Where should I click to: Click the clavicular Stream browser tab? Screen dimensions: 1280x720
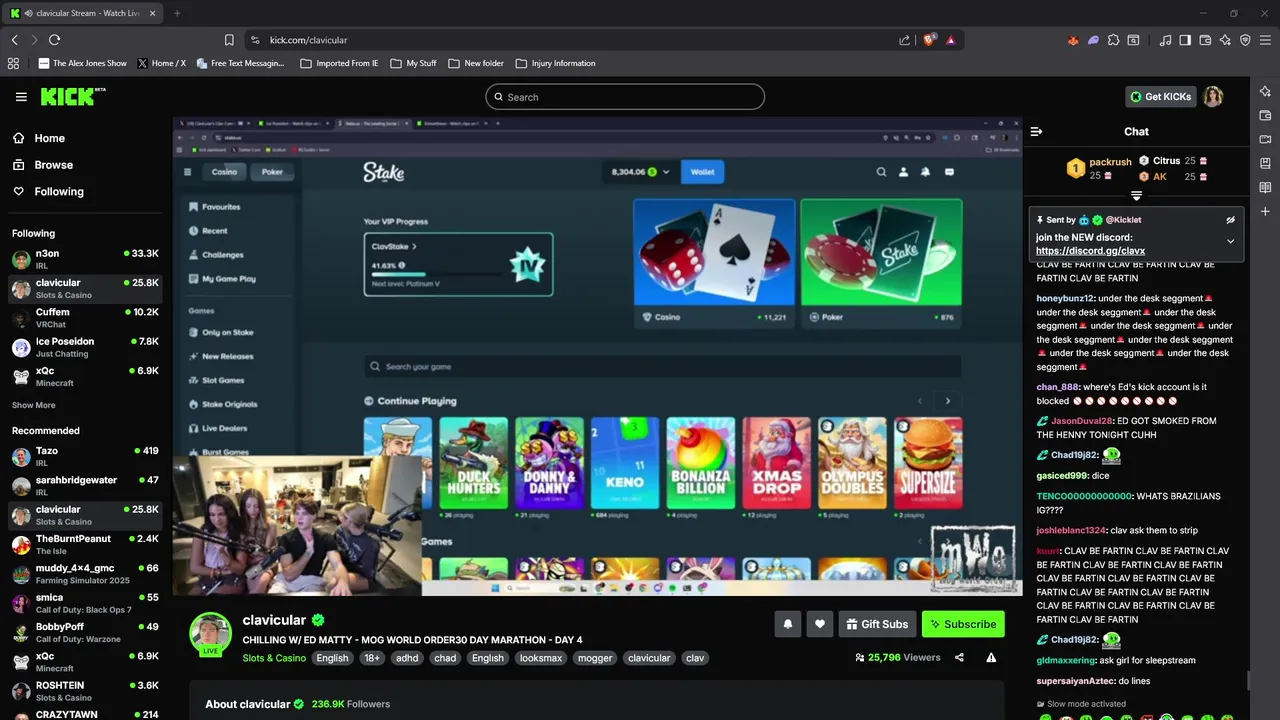(x=84, y=13)
